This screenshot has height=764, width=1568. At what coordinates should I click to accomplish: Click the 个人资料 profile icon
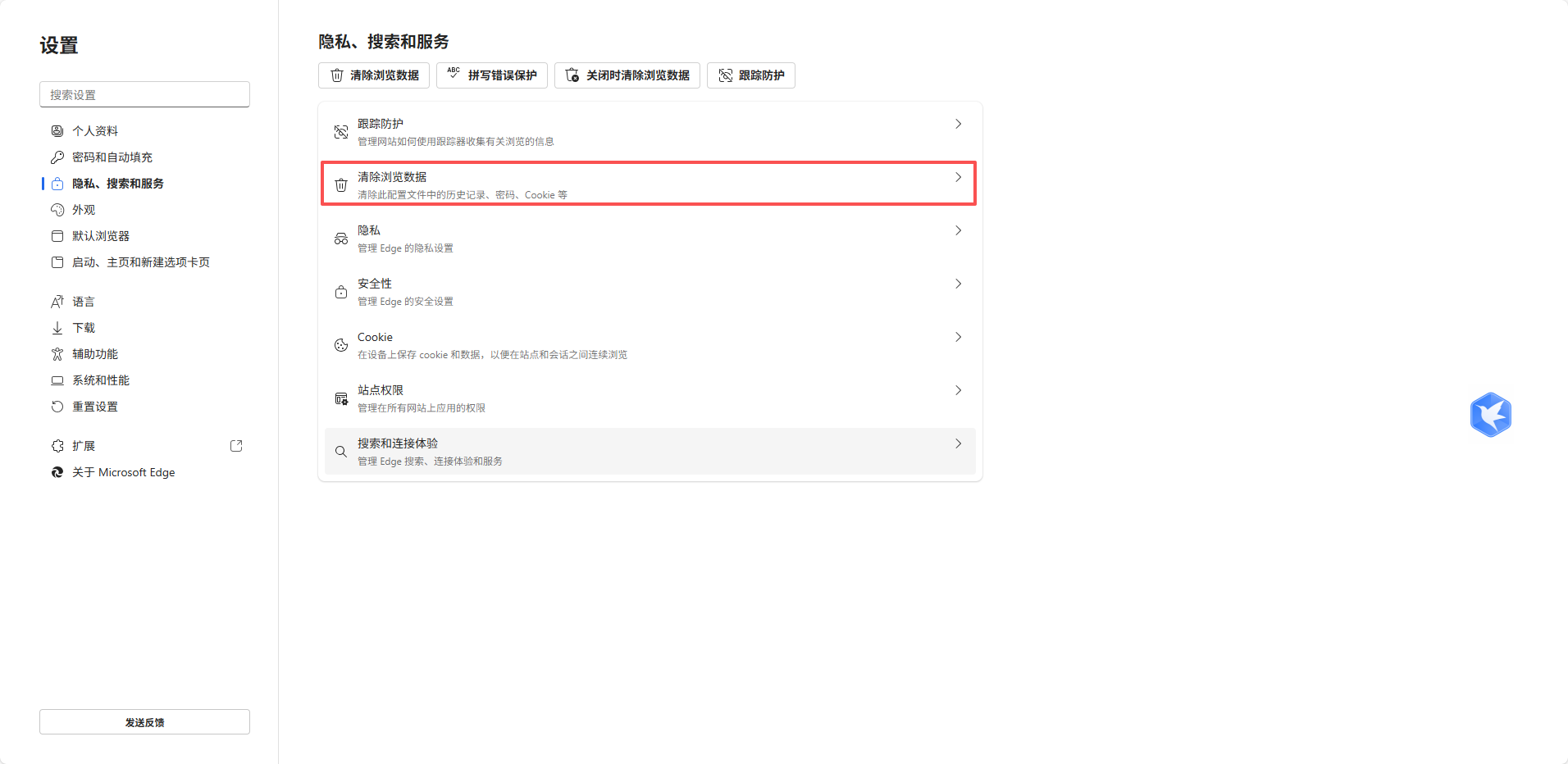[57, 130]
